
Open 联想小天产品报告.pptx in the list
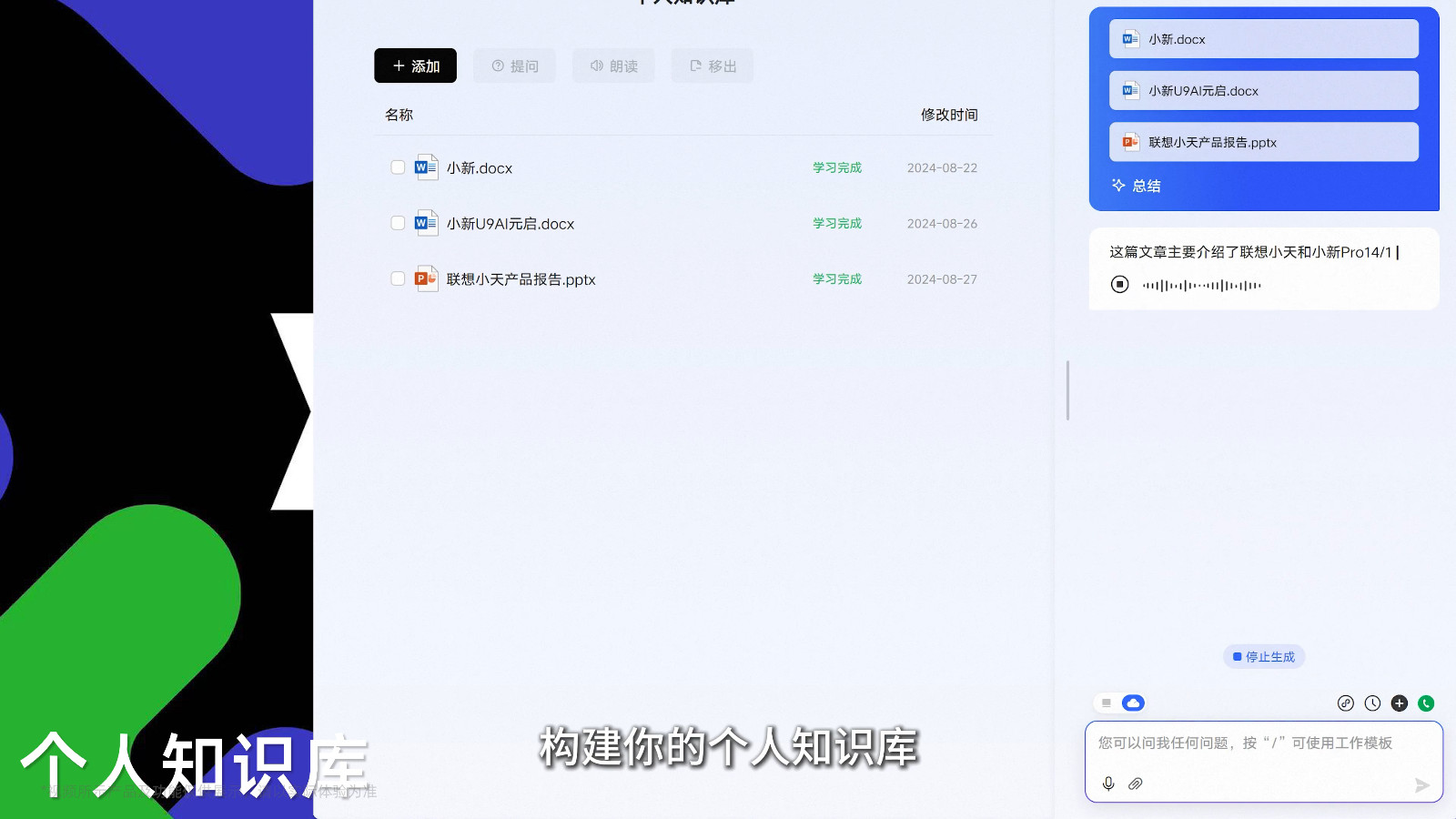point(521,279)
